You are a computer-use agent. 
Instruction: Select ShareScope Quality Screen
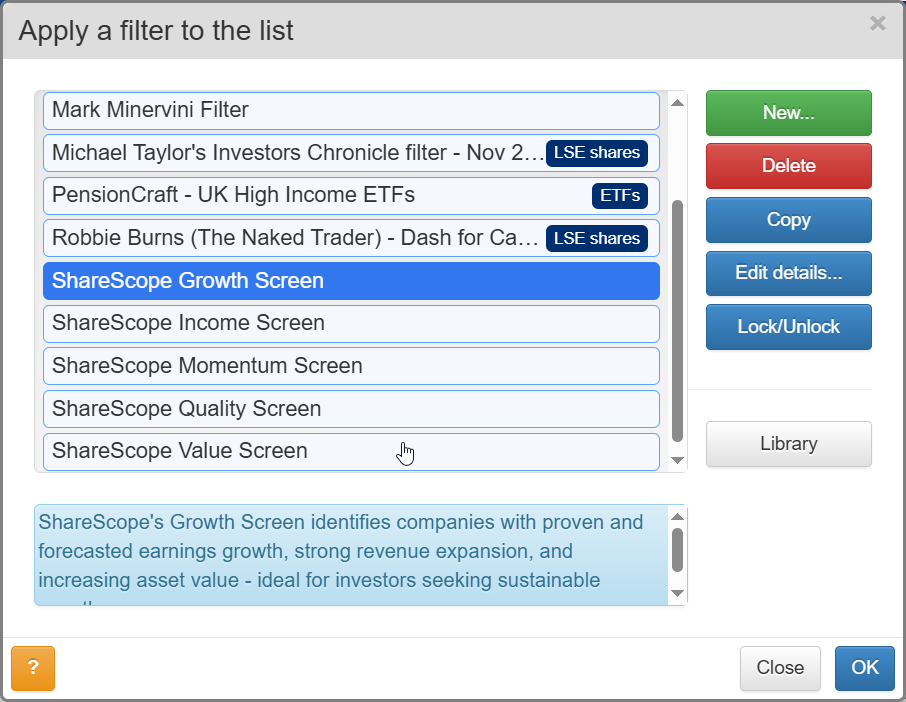point(351,409)
